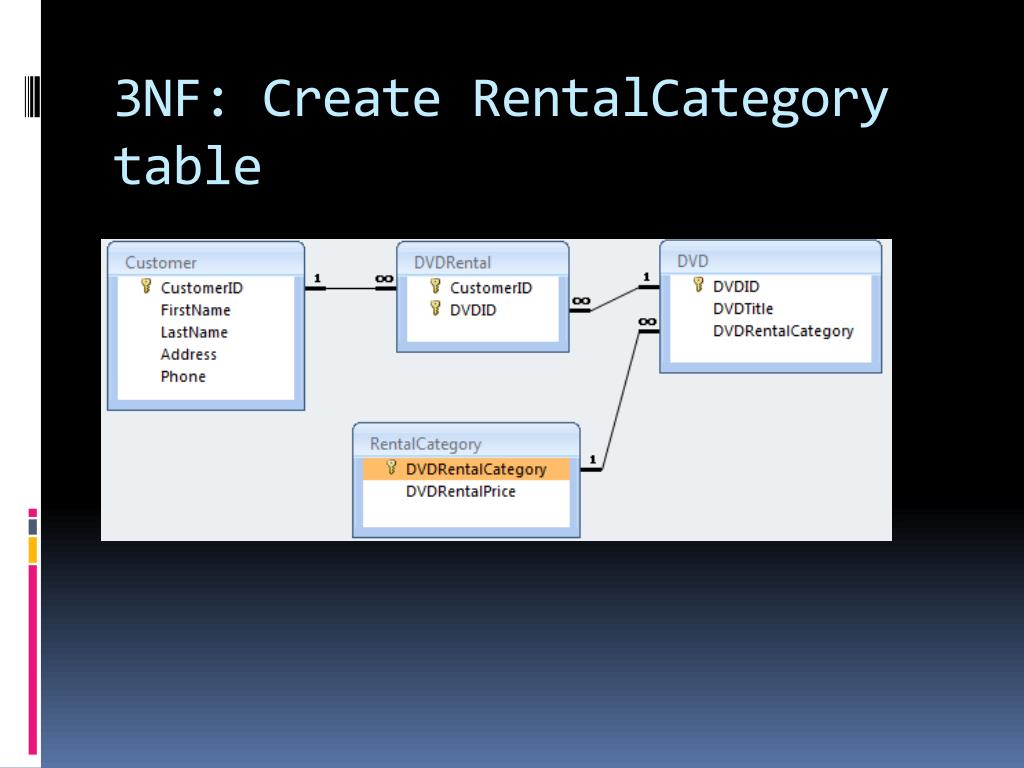This screenshot has height=768, width=1024.
Task: Select the RentalCategory table title bar
Action: click(x=466, y=443)
